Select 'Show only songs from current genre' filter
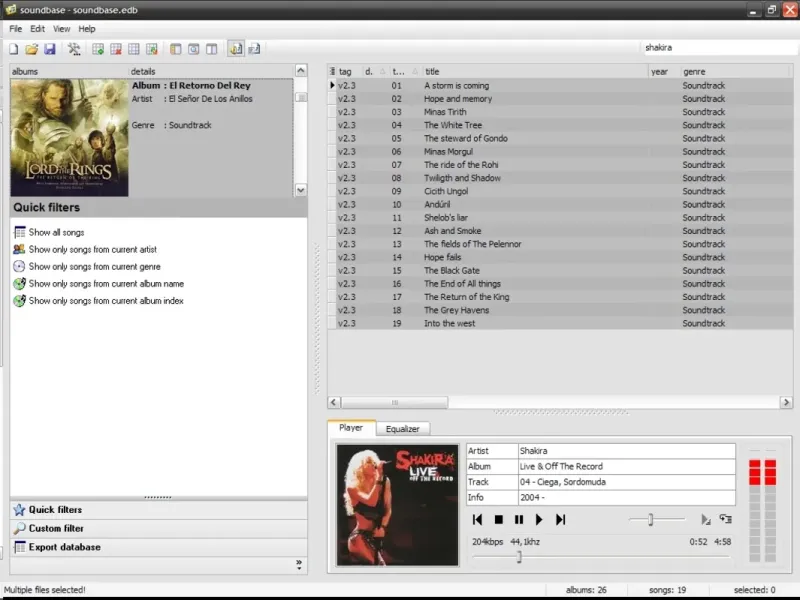The image size is (800, 600). [94, 267]
